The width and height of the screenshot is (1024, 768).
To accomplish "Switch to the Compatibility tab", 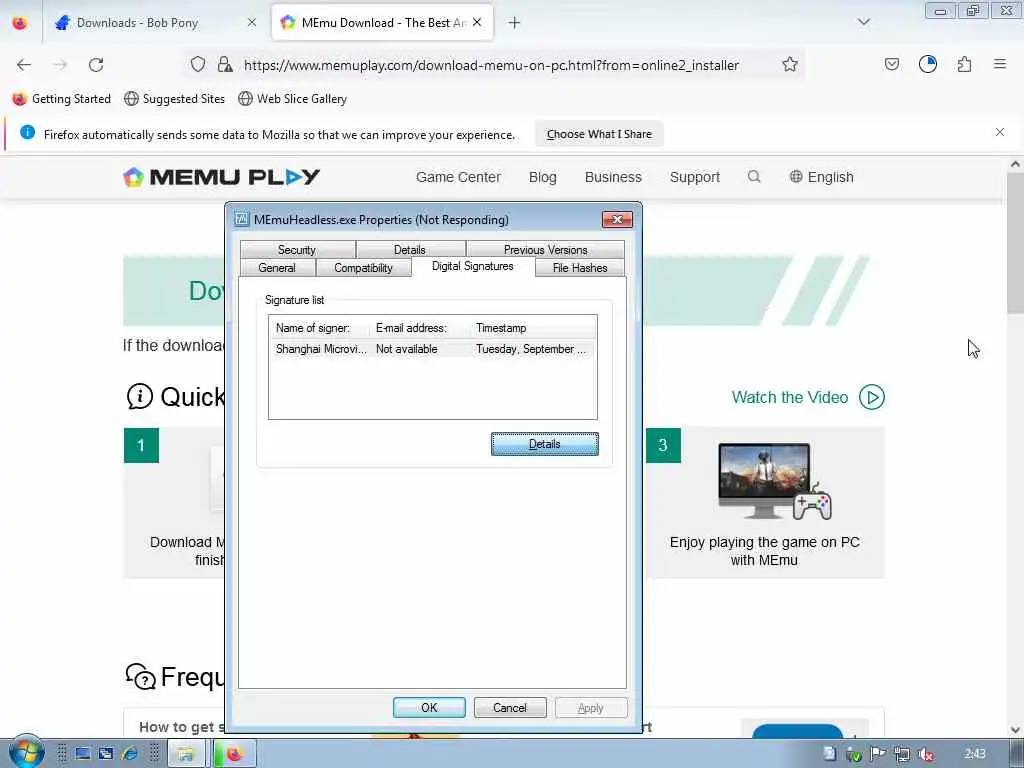I will [x=364, y=268].
